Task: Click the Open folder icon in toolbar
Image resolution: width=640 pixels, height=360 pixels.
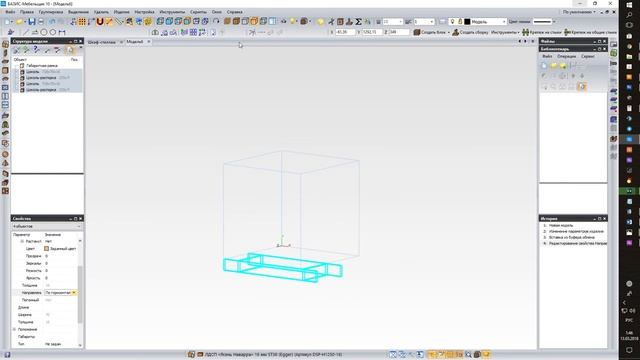Action: point(19,22)
